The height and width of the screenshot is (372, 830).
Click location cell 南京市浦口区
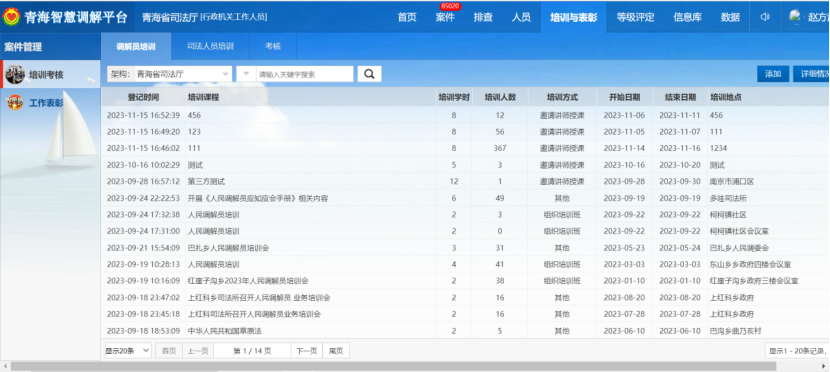coord(732,182)
